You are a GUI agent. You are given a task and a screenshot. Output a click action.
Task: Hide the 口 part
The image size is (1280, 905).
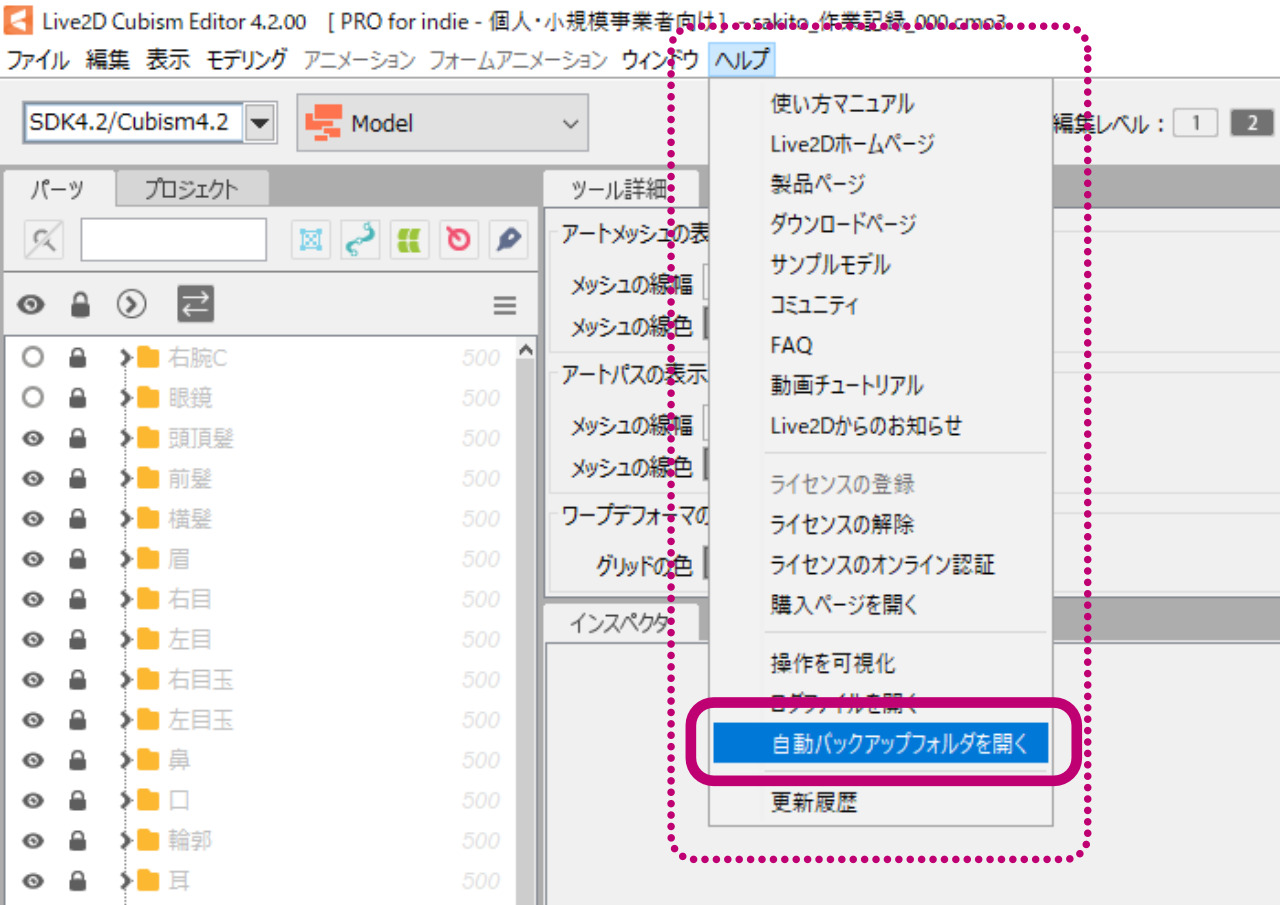pos(33,801)
